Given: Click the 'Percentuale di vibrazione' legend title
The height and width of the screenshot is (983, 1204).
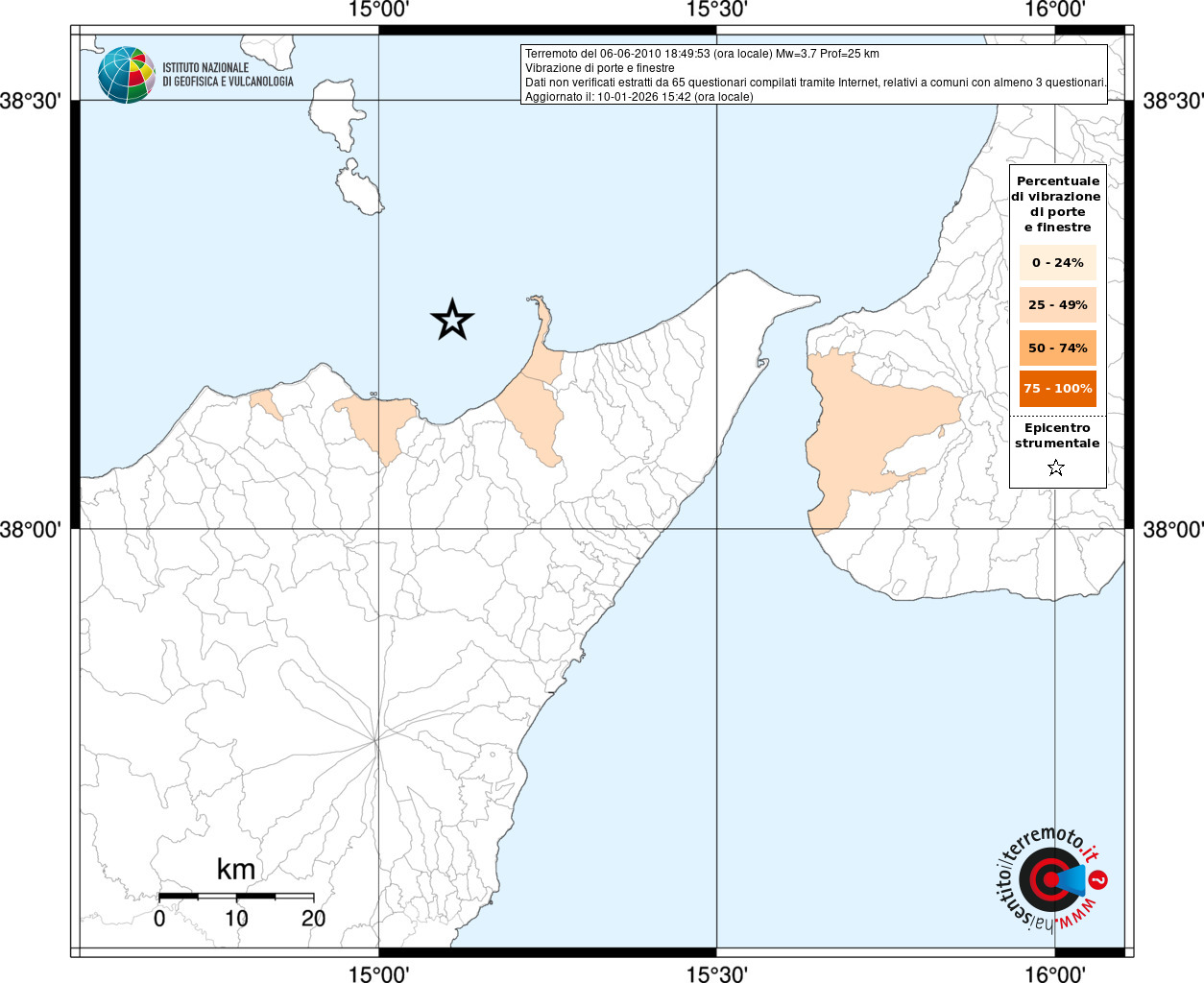Looking at the screenshot, I should pyautogui.click(x=1057, y=204).
